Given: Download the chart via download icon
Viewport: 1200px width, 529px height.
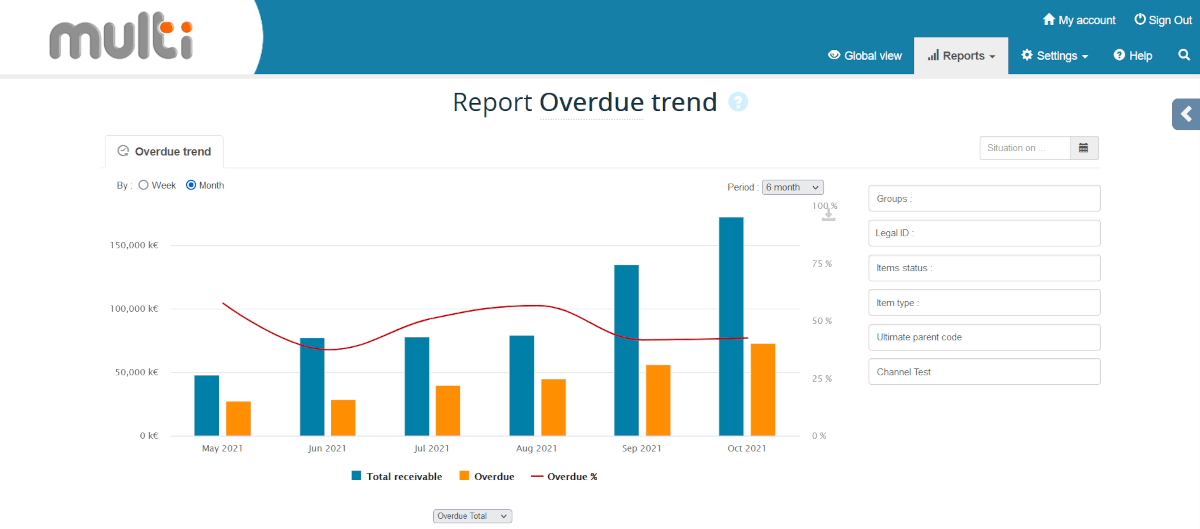Looking at the screenshot, I should click(828, 213).
